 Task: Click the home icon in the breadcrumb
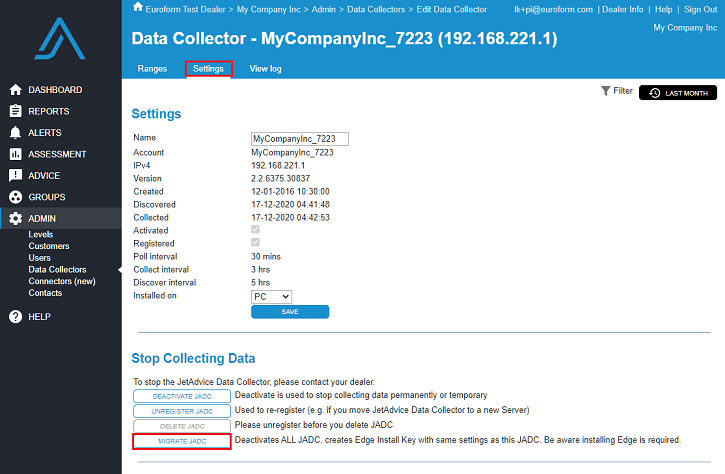[x=138, y=8]
